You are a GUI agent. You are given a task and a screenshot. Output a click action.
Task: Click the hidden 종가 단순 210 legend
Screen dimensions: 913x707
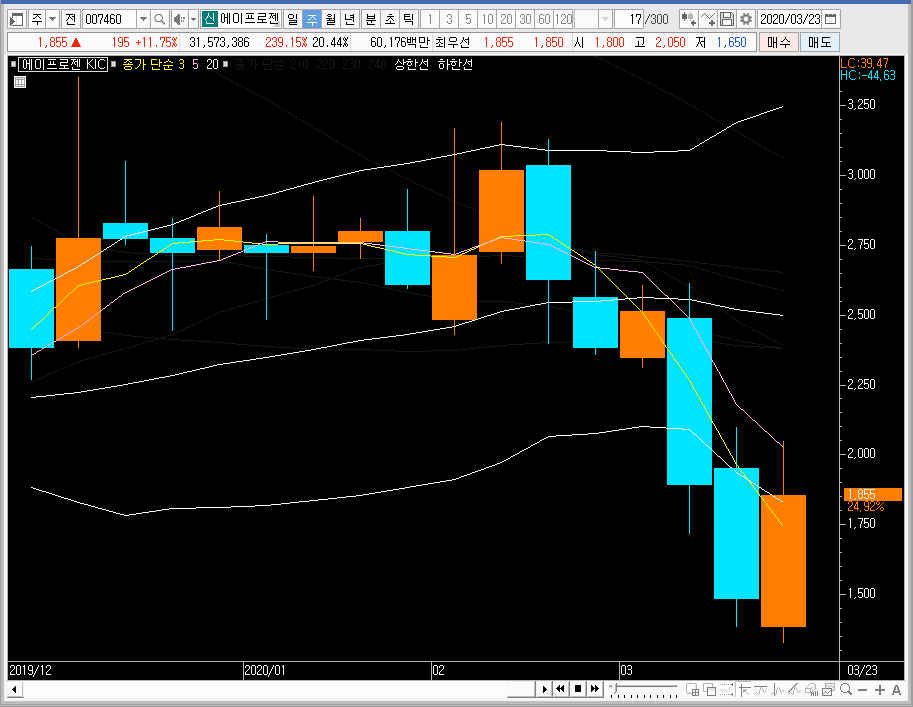271,64
